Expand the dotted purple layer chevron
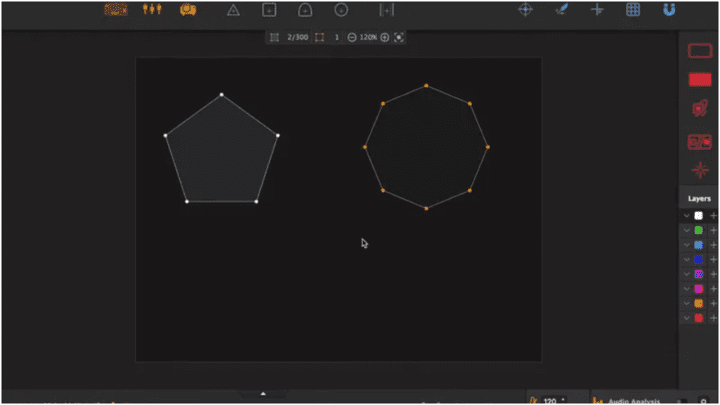 [686, 274]
